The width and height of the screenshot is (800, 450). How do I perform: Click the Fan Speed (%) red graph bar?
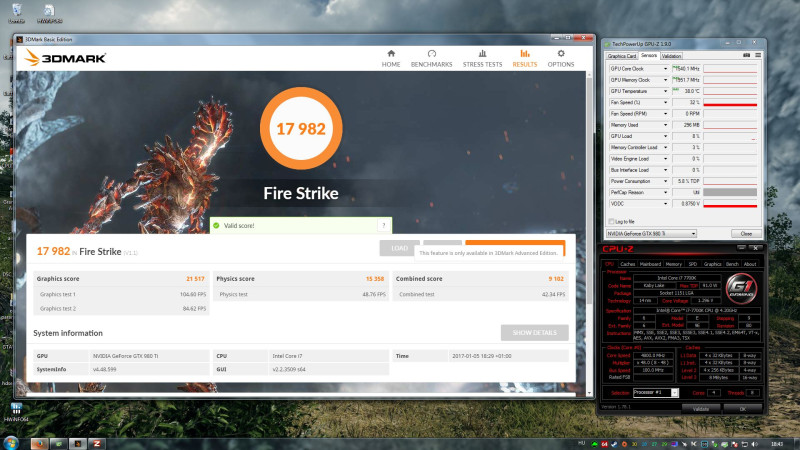730,105
